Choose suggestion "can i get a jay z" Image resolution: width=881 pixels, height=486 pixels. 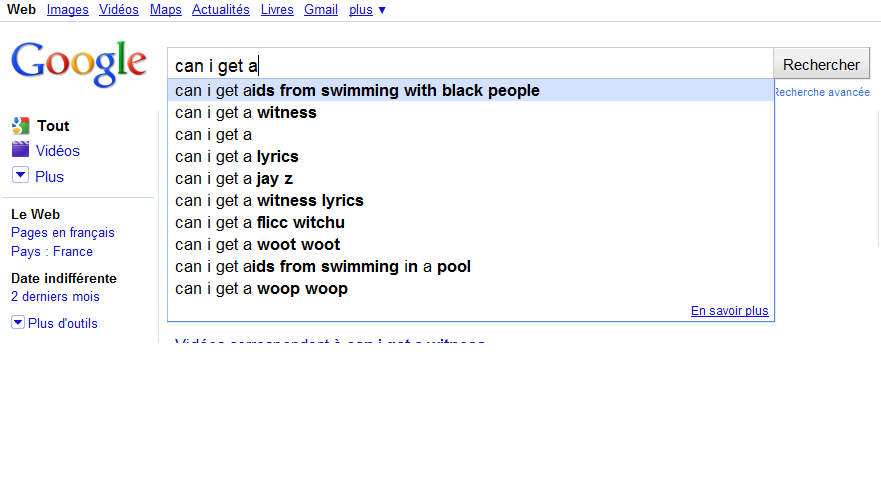click(x=234, y=179)
